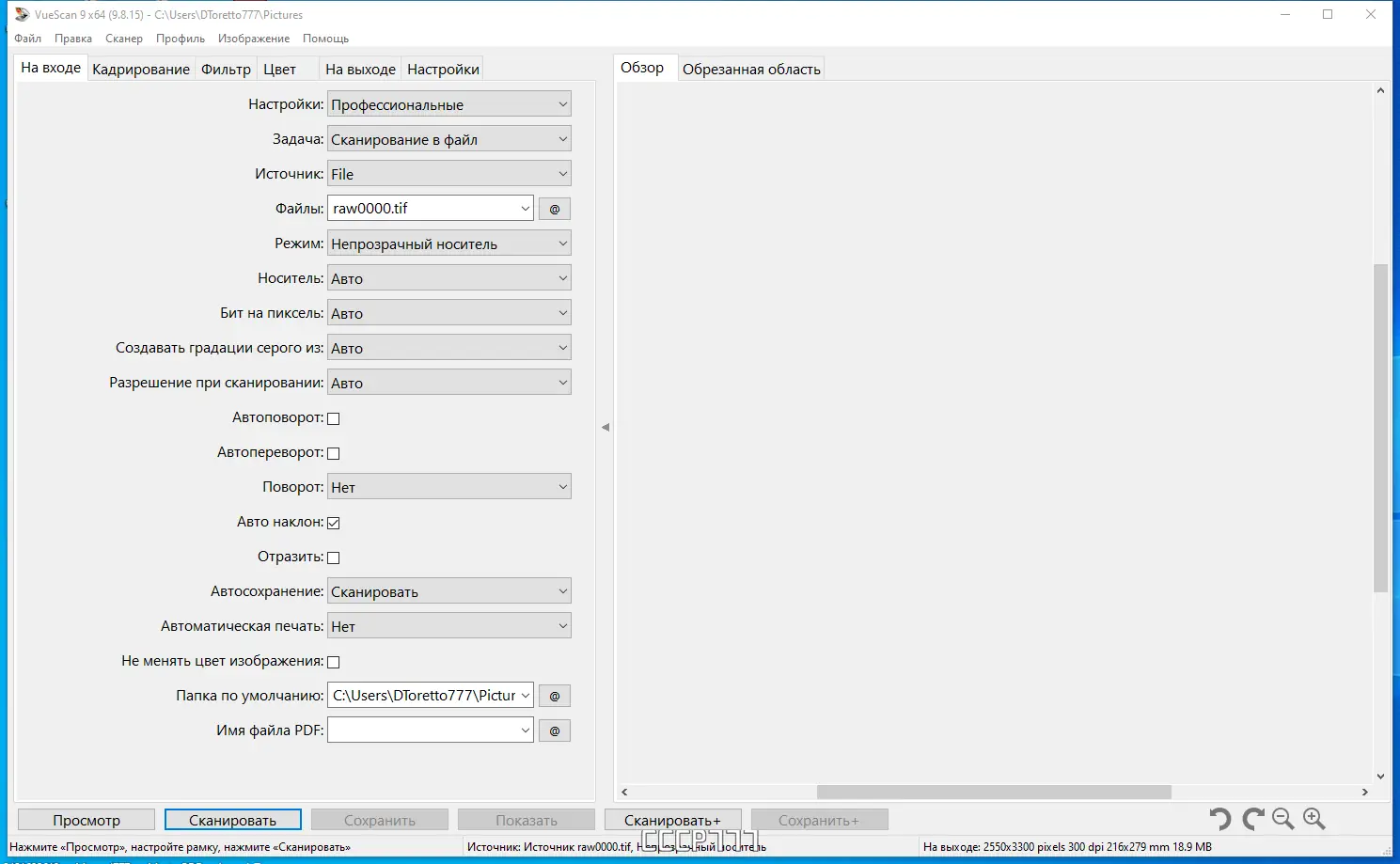1400x864 pixels.
Task: Click the preview scroll right arrow
Action: pyautogui.click(x=1365, y=792)
